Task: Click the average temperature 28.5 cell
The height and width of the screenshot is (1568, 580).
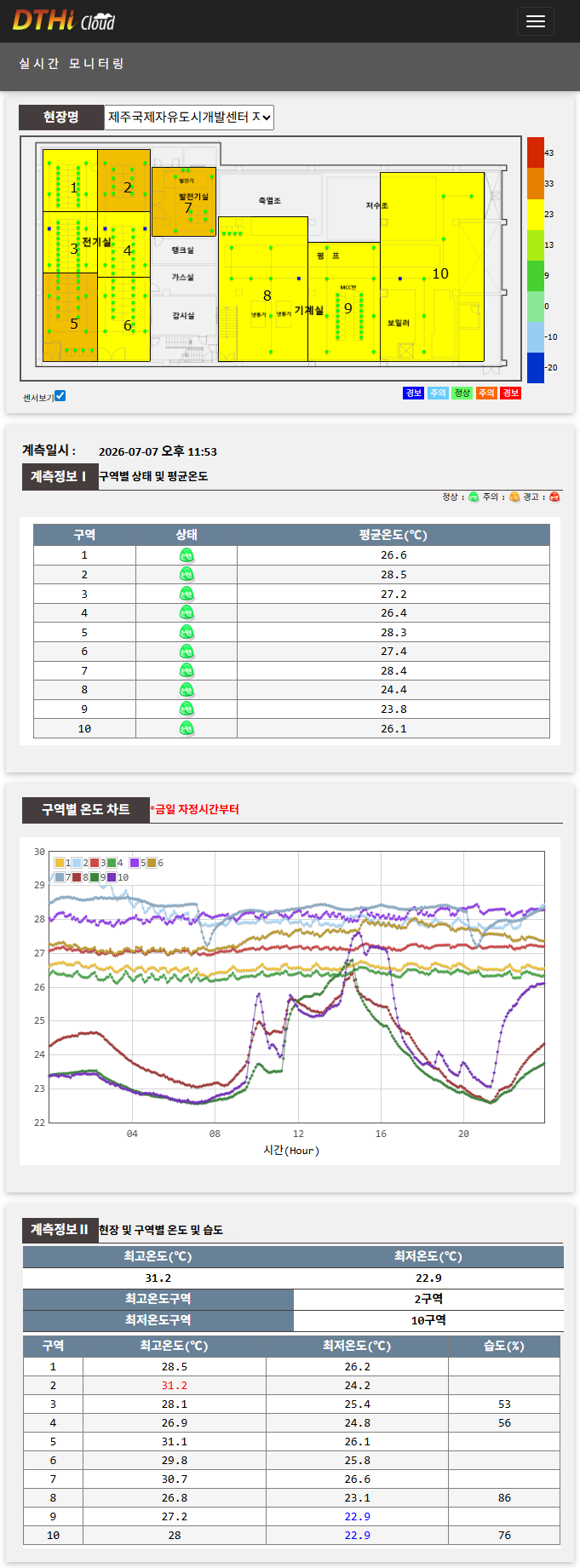Action: click(x=393, y=575)
